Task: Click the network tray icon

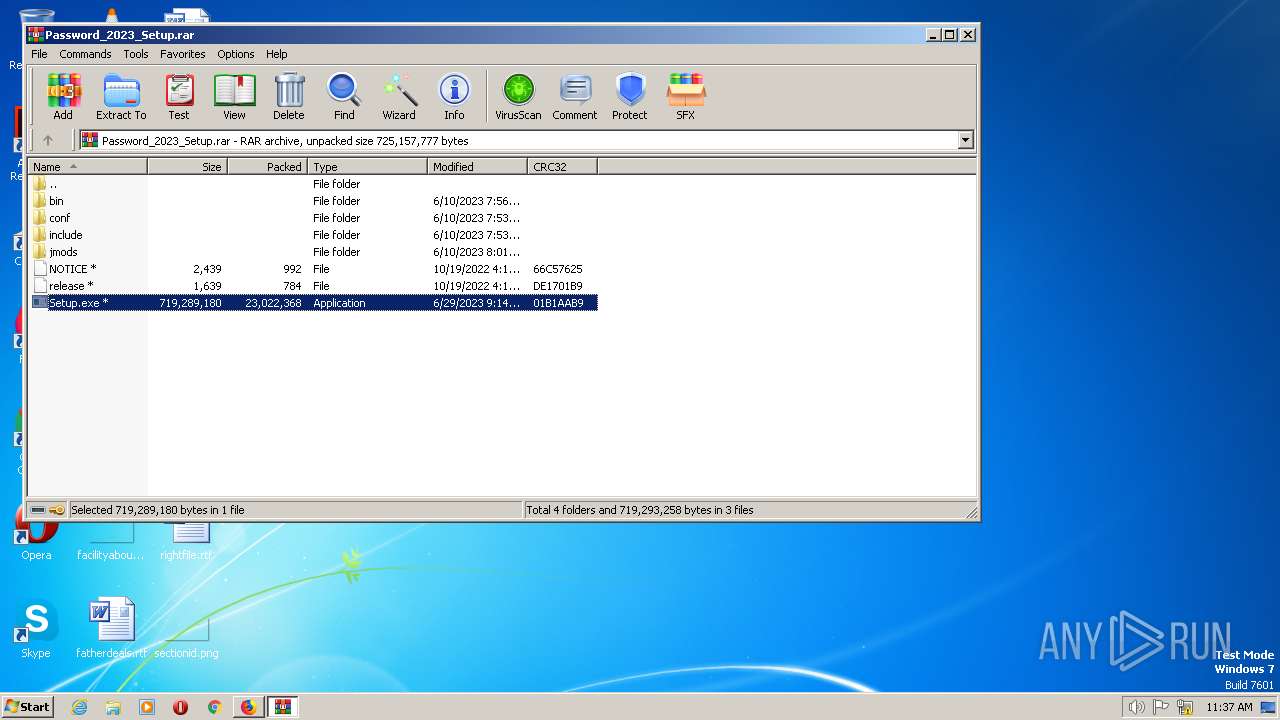Action: click(1185, 707)
